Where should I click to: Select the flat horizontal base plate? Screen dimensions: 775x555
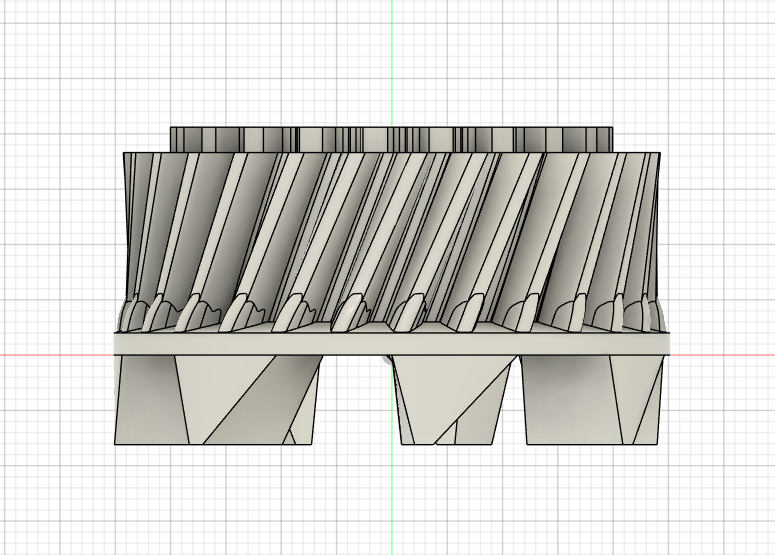tap(391, 344)
